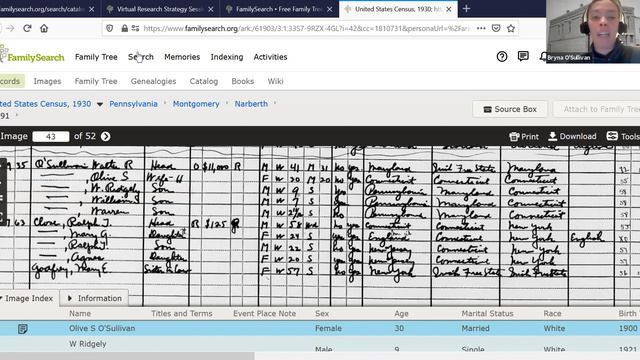Collapse the Image Index panel

[27, 298]
